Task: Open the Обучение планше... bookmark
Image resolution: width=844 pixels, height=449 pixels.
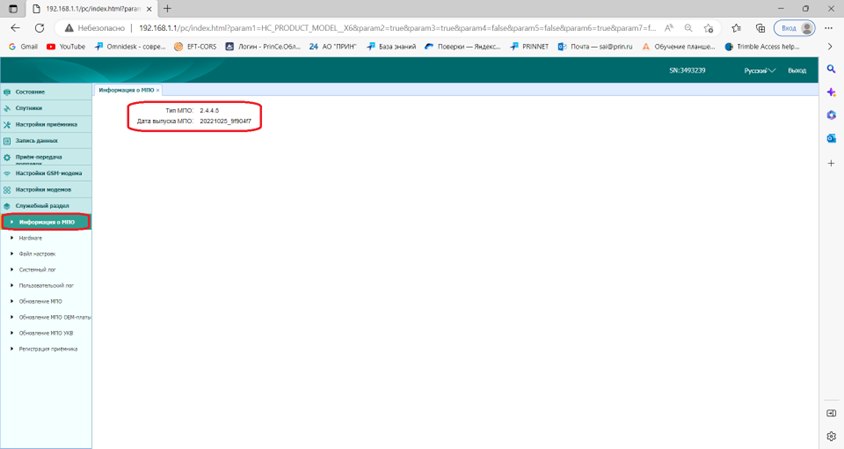Action: pos(678,47)
